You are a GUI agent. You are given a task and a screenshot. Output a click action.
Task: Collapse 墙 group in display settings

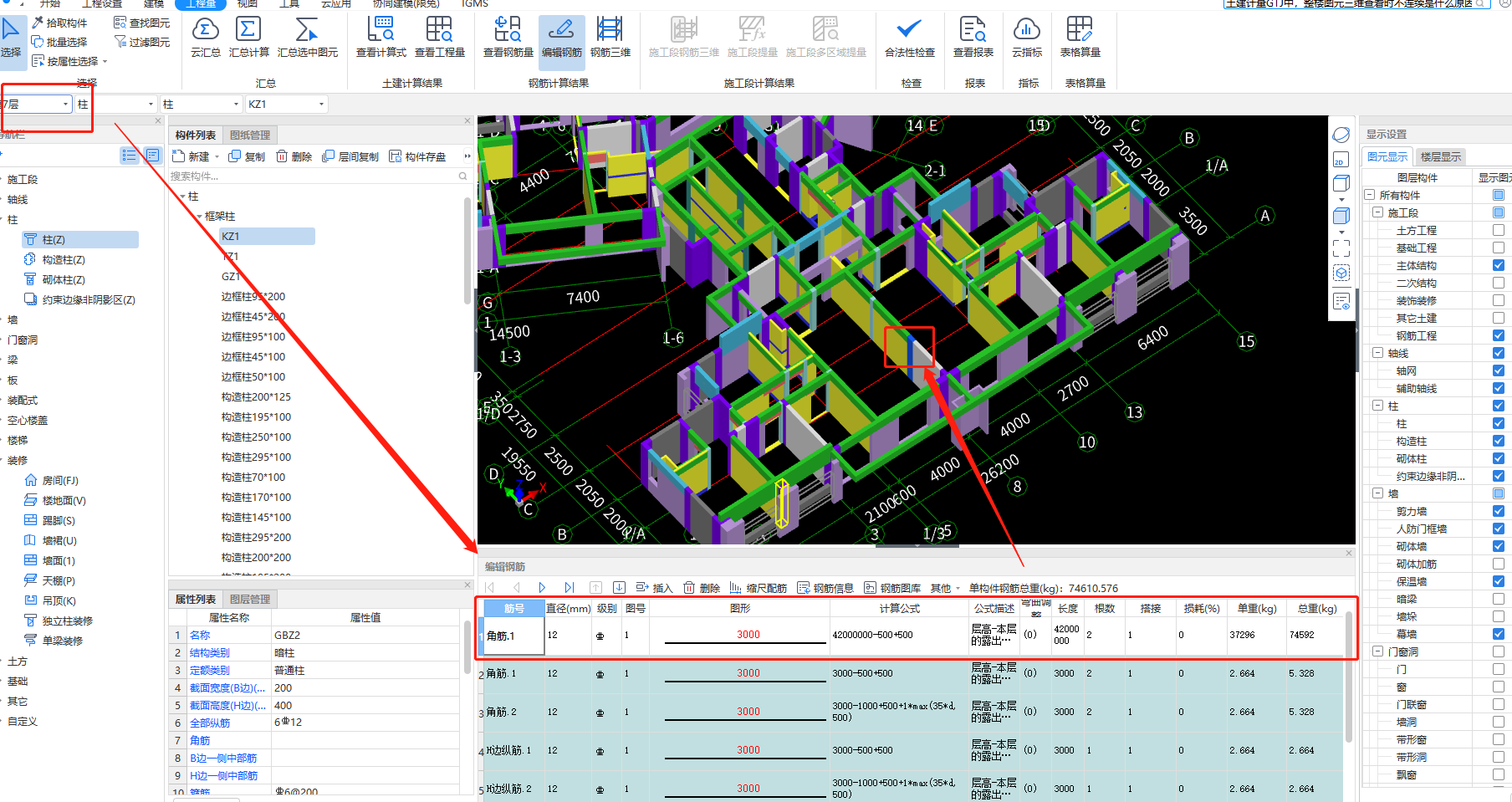pos(1377,493)
